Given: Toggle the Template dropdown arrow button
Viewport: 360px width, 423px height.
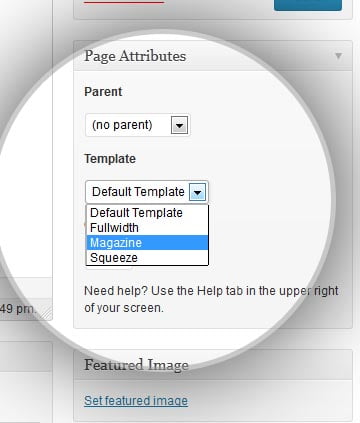Looking at the screenshot, I should pos(197,192).
